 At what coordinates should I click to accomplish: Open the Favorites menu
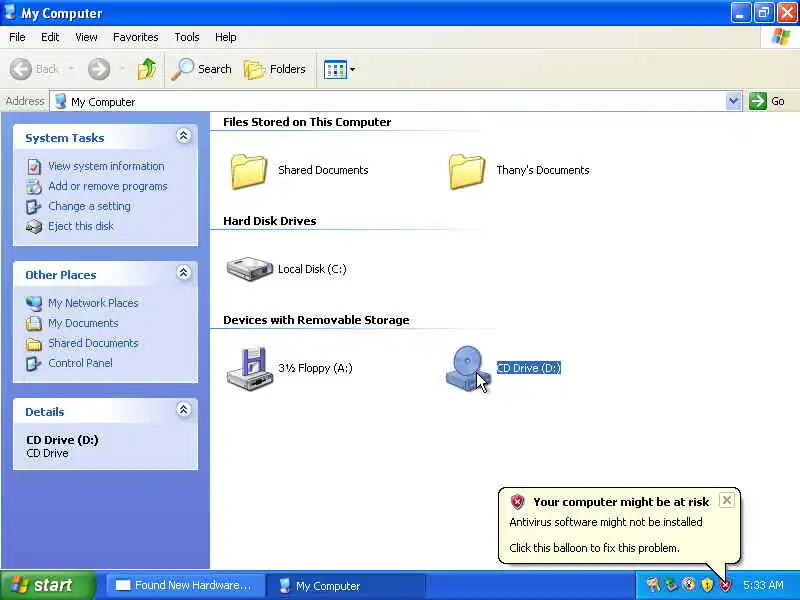tap(136, 37)
